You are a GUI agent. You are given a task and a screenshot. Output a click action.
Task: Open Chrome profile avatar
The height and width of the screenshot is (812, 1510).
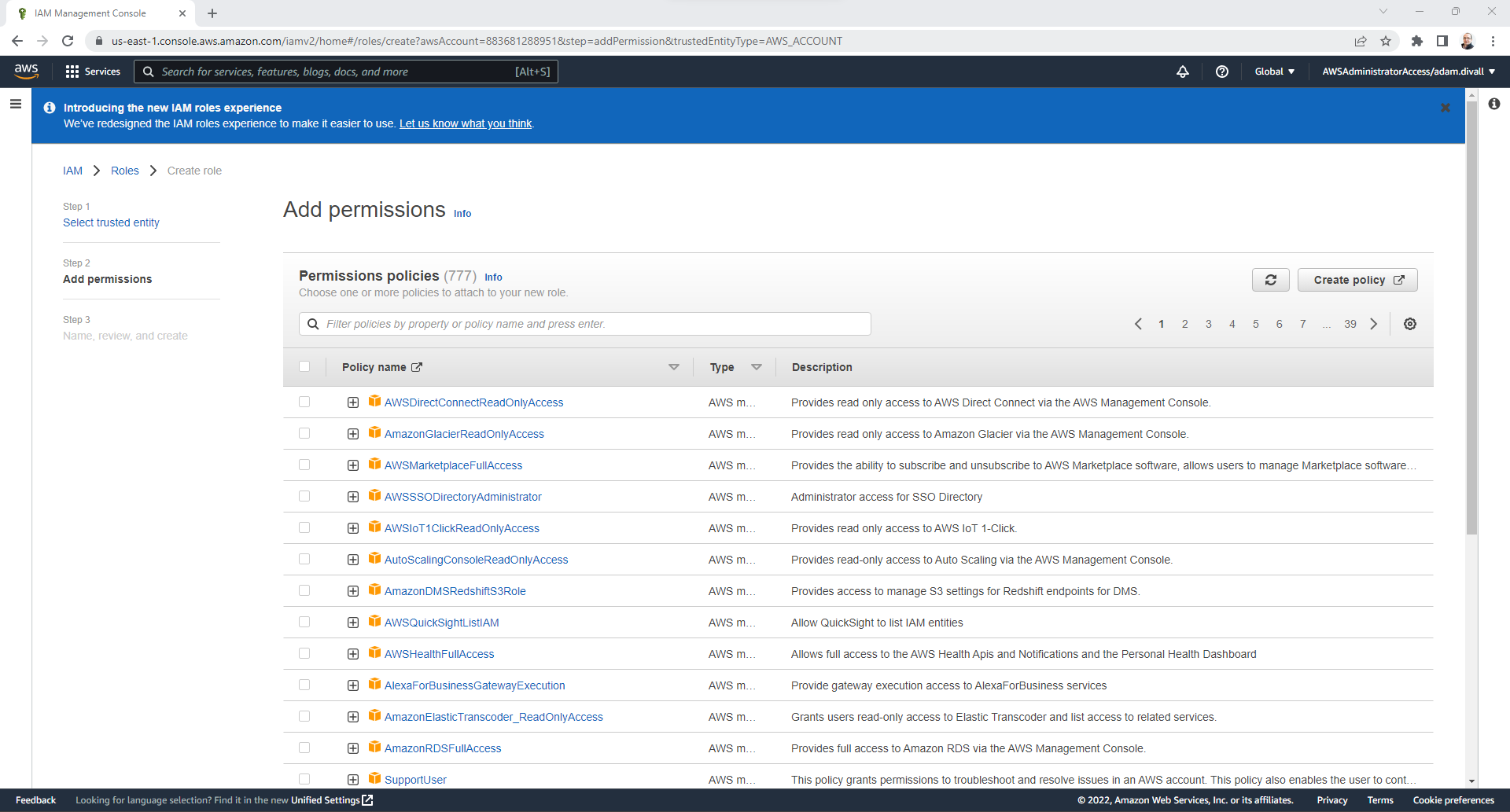(x=1468, y=41)
